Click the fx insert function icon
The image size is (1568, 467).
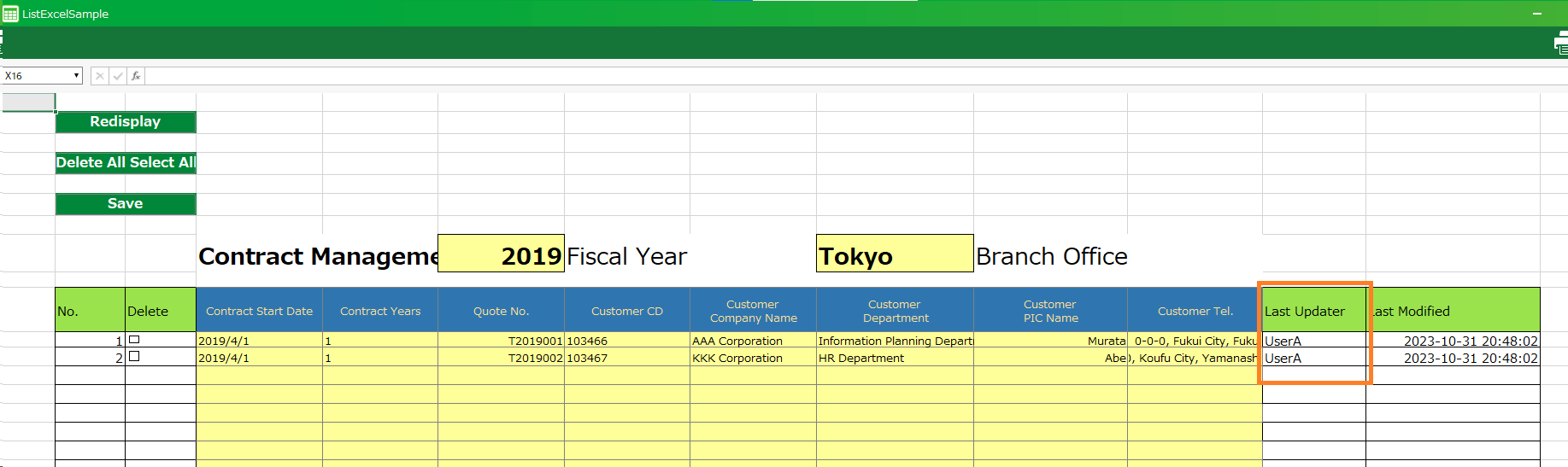pos(136,76)
